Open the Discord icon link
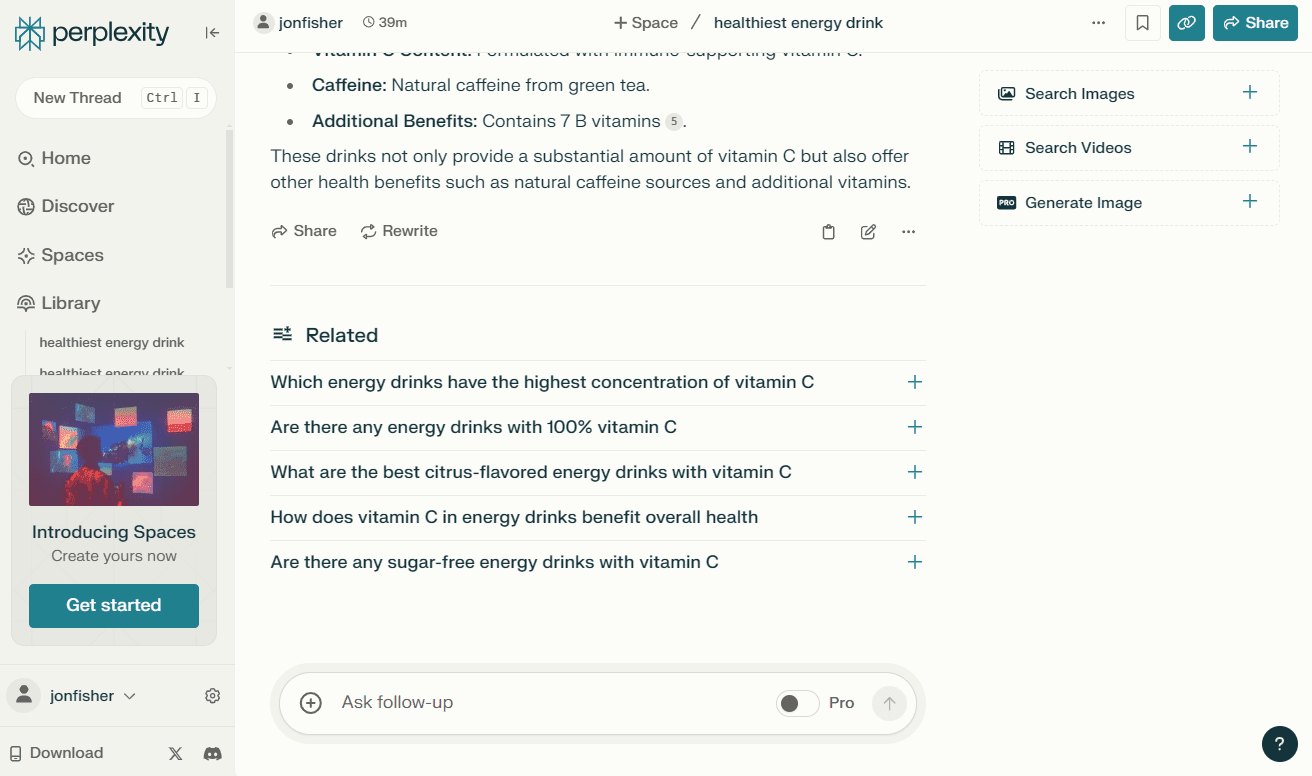The height and width of the screenshot is (776, 1312). [212, 754]
